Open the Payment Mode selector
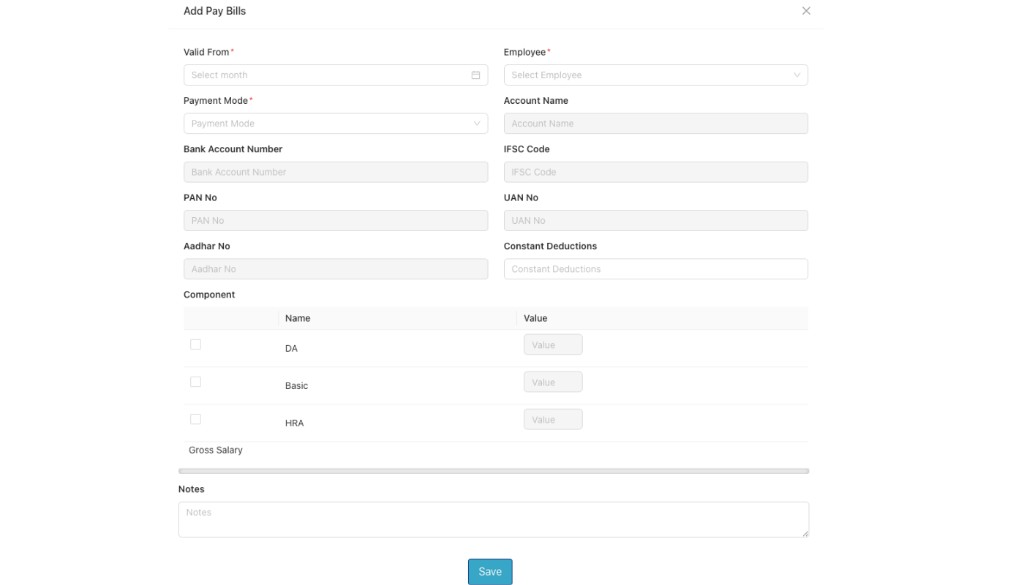This screenshot has width=1024, height=585. click(x=335, y=122)
